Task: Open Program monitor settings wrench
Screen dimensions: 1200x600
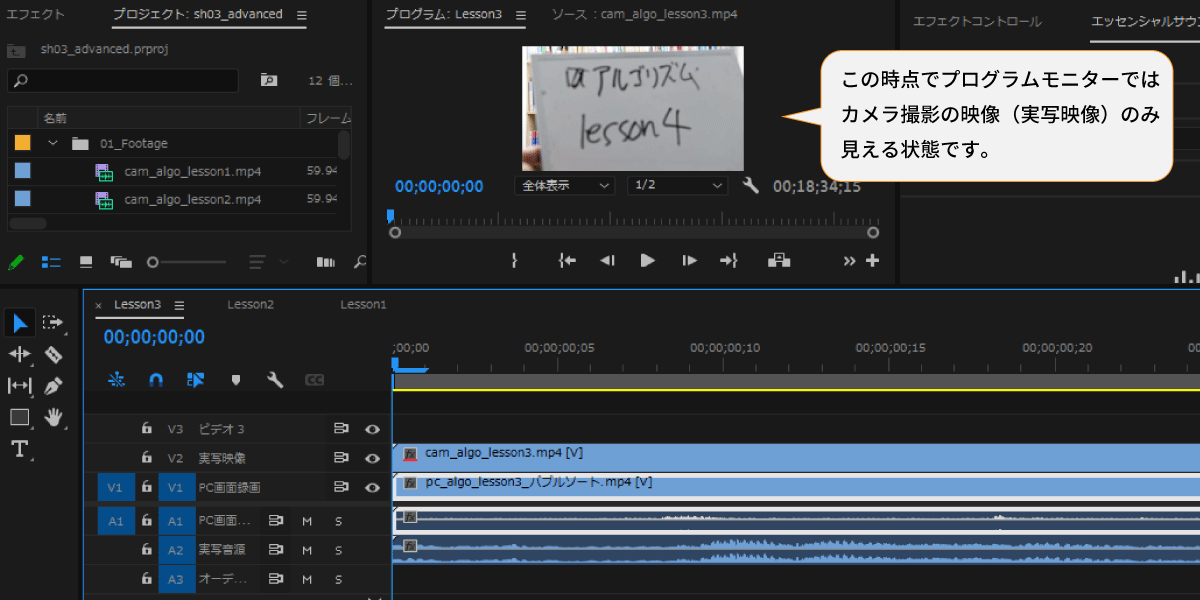Action: (x=751, y=185)
